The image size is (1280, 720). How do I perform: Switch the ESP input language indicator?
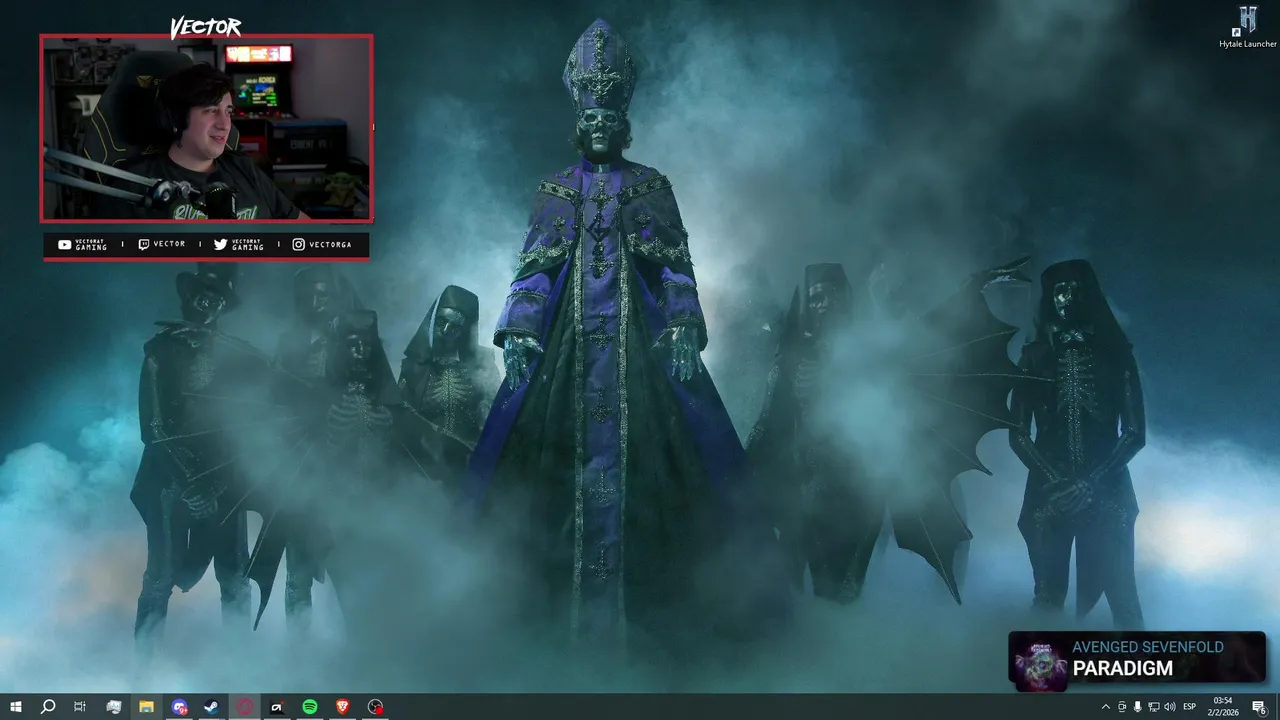click(x=1190, y=707)
